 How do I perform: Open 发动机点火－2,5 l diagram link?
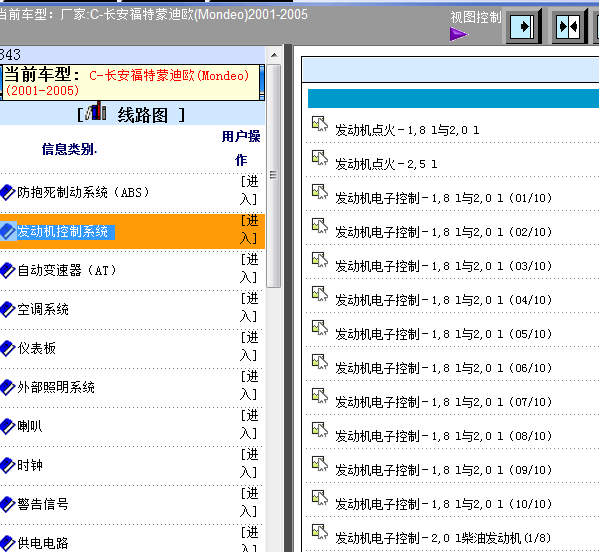386,164
